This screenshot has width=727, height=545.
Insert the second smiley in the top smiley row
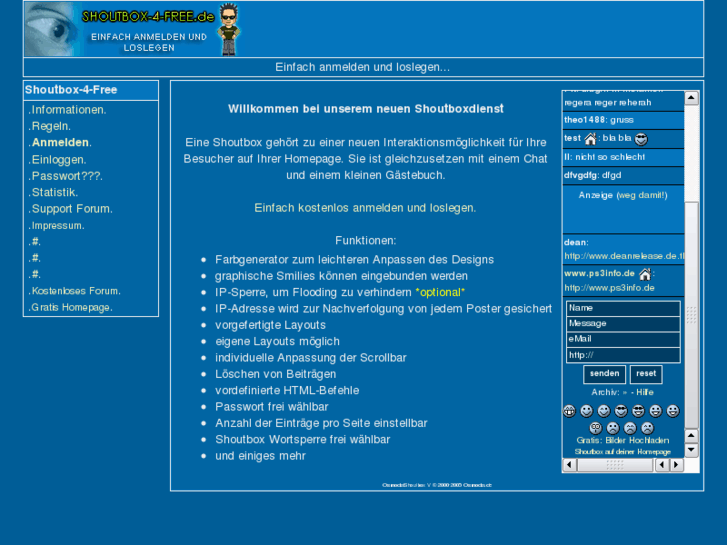(587, 411)
